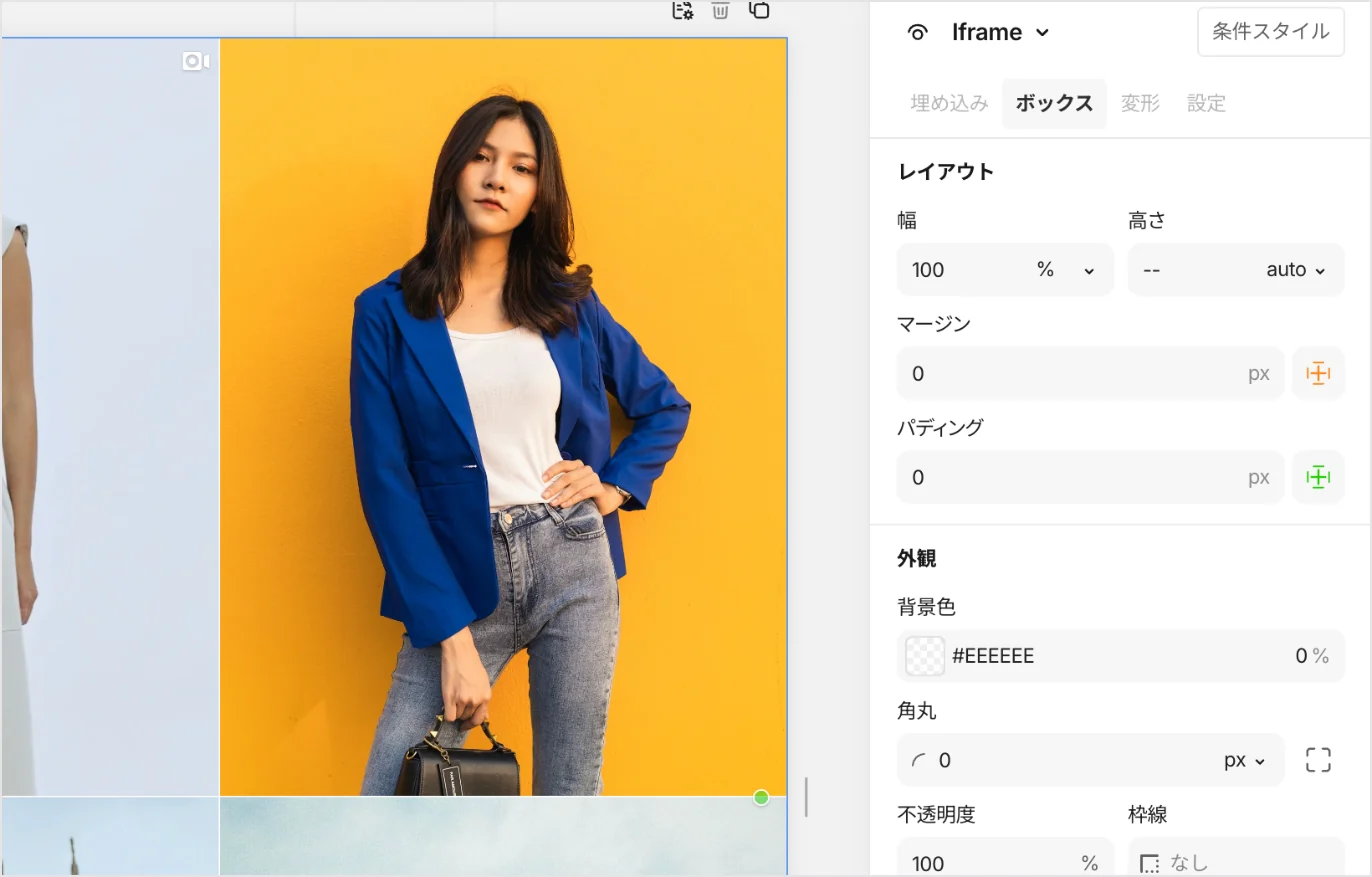Click the padding value input field
Screen dimensions: 1372x877
coord(1089,477)
